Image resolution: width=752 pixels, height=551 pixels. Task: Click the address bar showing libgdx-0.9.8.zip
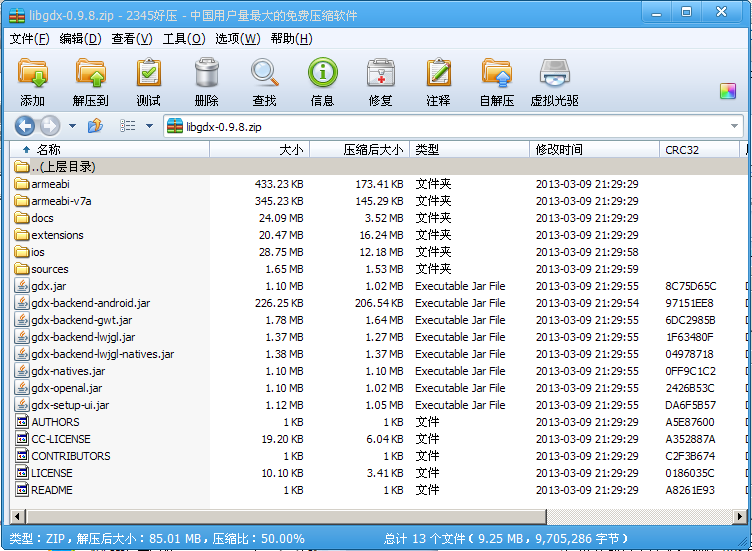pos(453,127)
